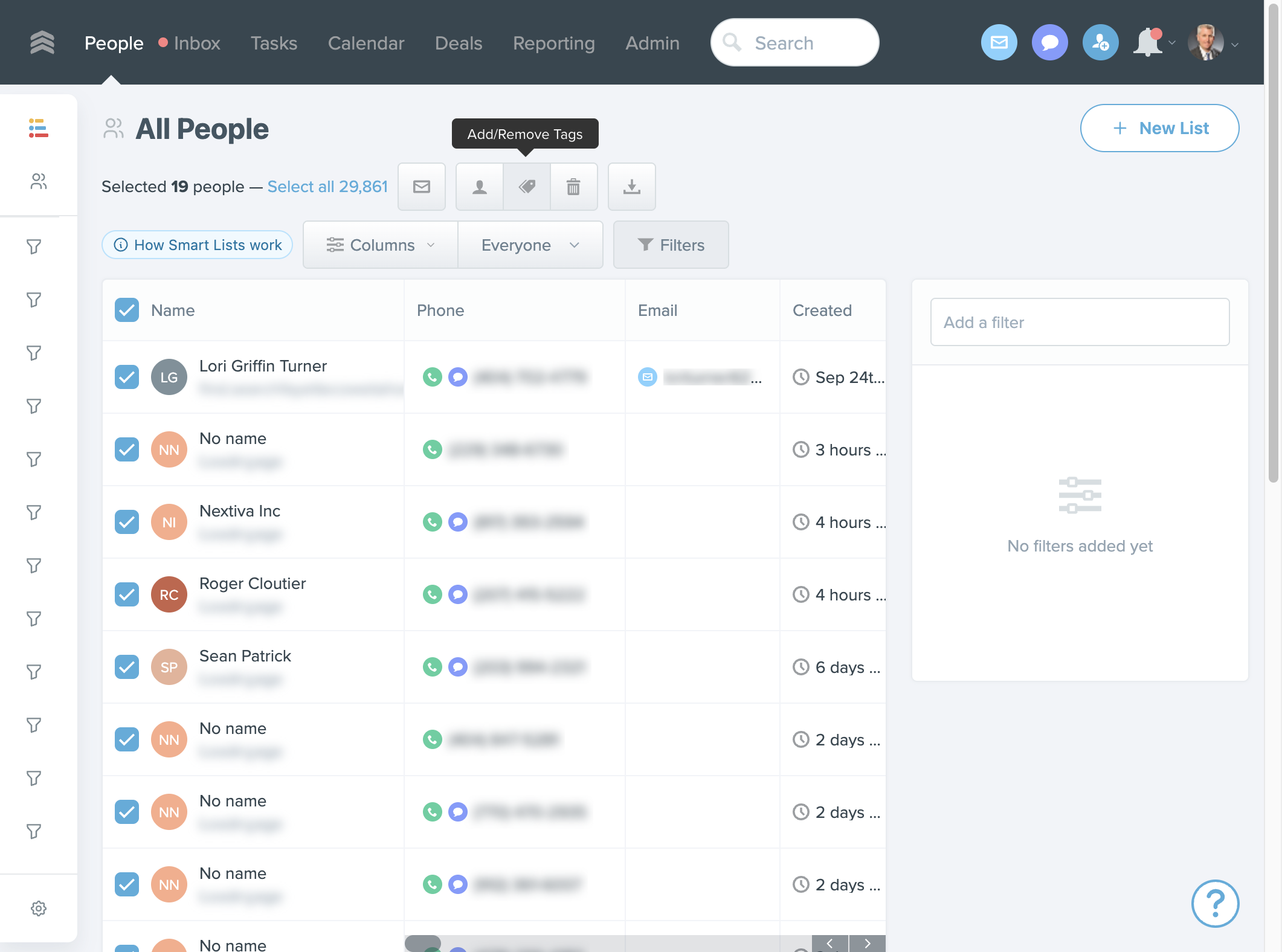Uncheck the select-all checkbox in Name header
Viewport: 1282px width, 952px height.
[x=127, y=310]
